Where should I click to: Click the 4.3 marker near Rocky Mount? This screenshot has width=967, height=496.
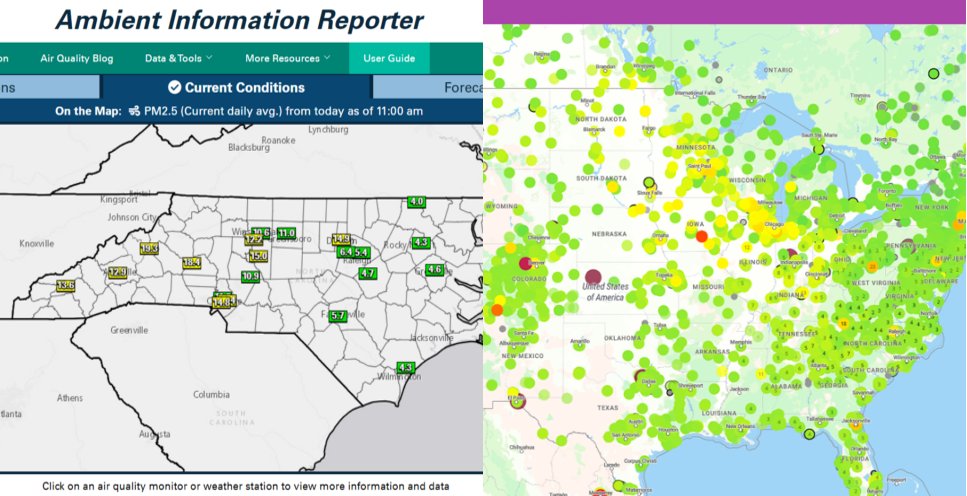click(421, 242)
